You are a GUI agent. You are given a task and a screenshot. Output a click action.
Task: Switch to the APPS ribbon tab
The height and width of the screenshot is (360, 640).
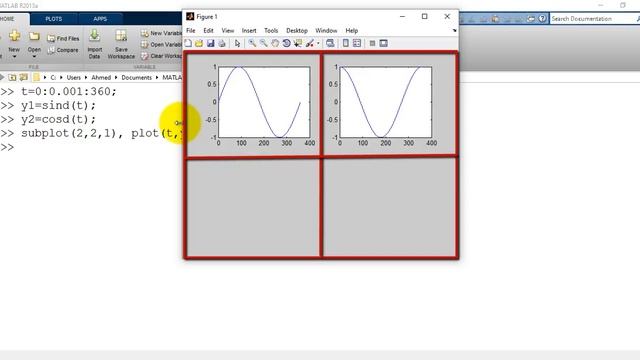tap(100, 19)
